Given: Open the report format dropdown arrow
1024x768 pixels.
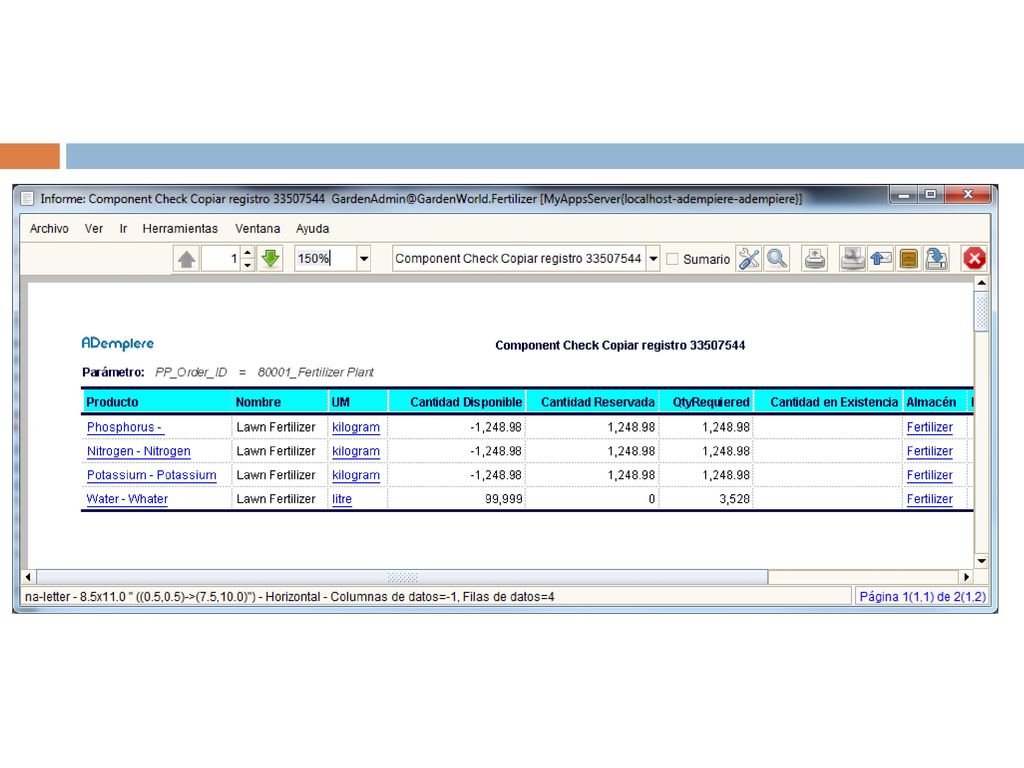Looking at the screenshot, I should point(653,259).
